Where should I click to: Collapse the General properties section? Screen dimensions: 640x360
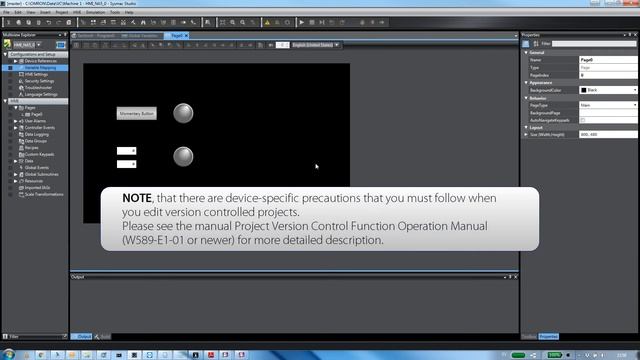pos(526,52)
